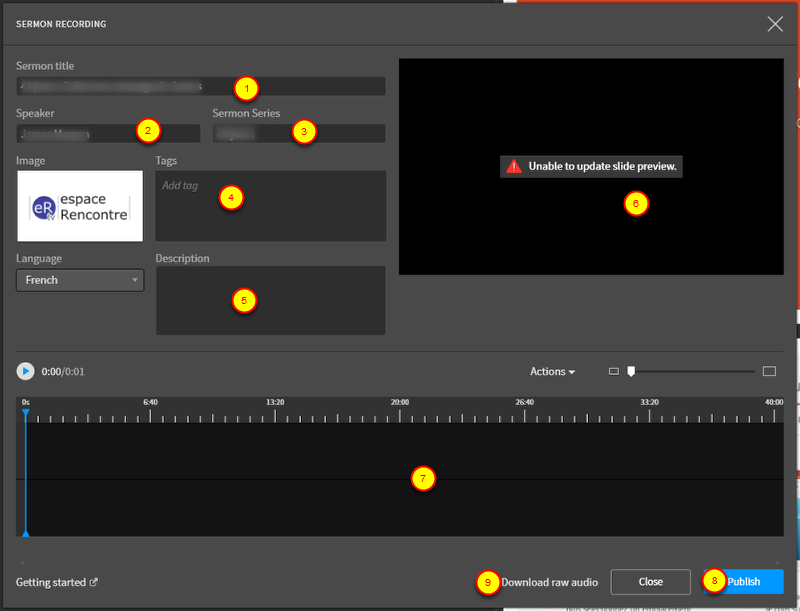Open the Getting started help link
The height and width of the screenshot is (611, 800).
tap(57, 582)
